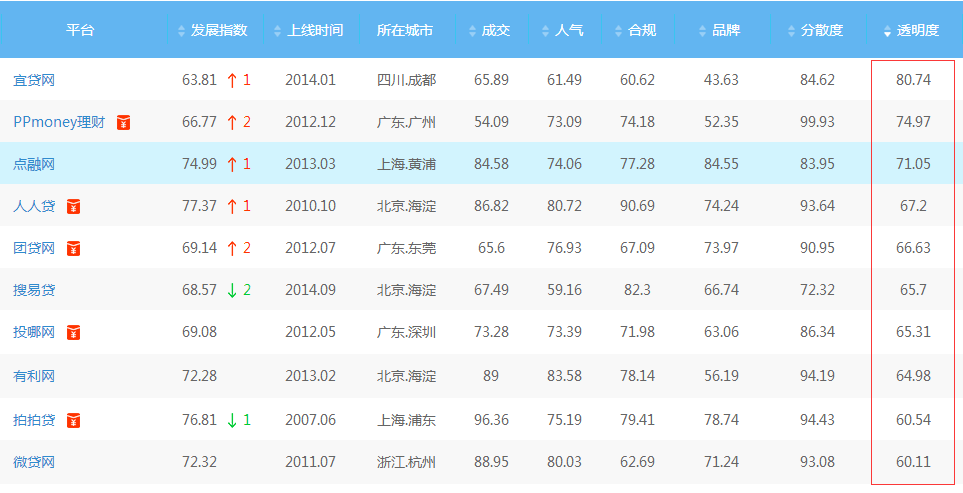Click the sort arrows icon beside 上线时间
The height and width of the screenshot is (493, 963).
pos(278,31)
